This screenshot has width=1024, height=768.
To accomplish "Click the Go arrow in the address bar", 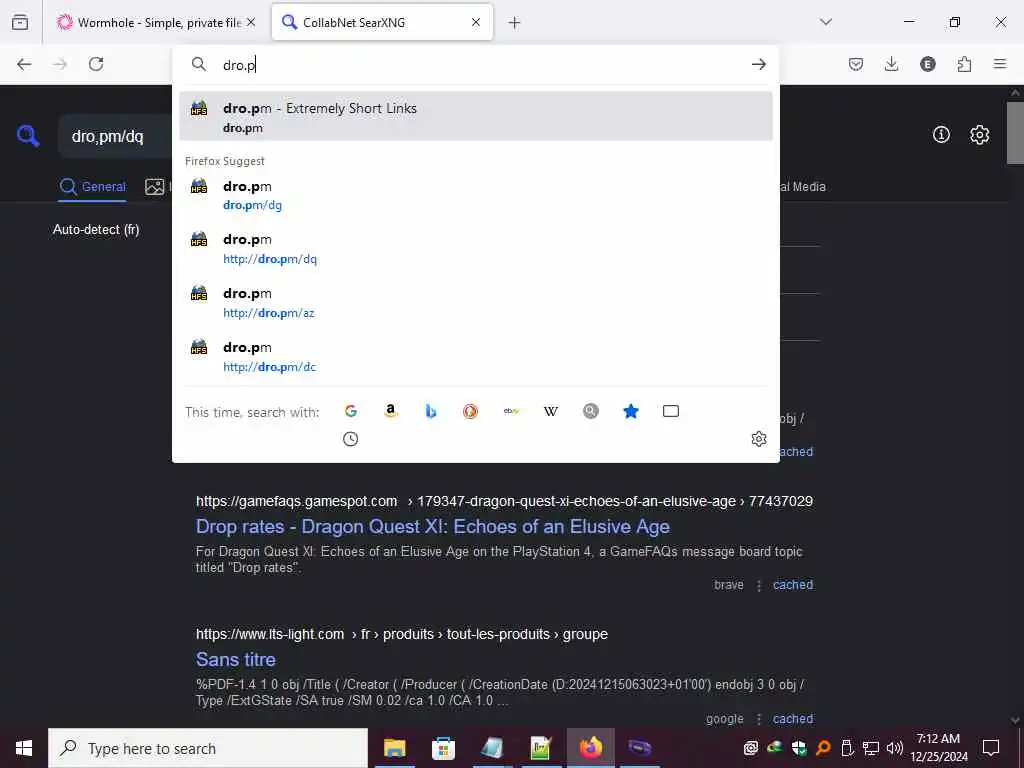I will coord(758,64).
